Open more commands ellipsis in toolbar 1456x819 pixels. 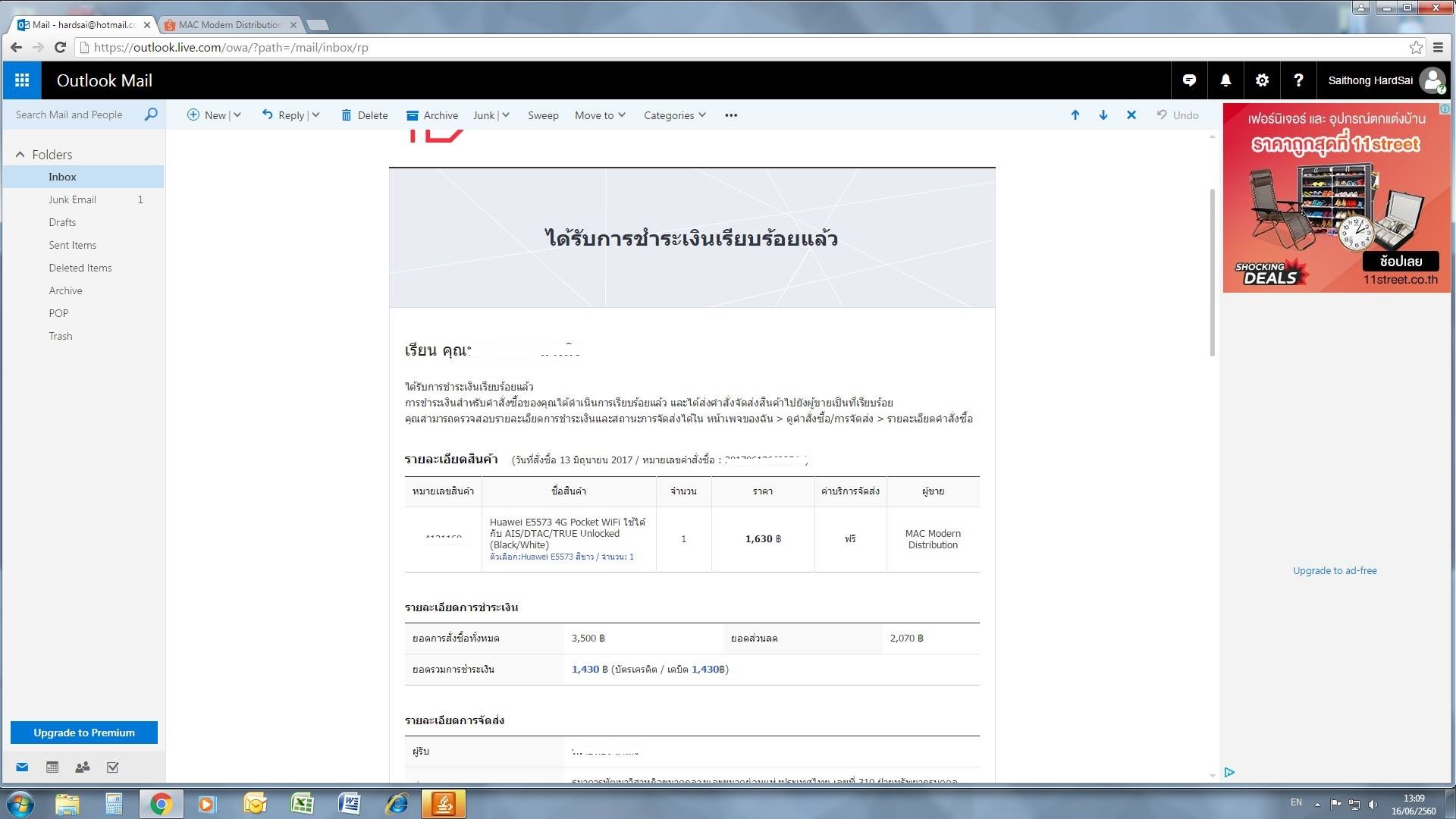click(x=731, y=115)
